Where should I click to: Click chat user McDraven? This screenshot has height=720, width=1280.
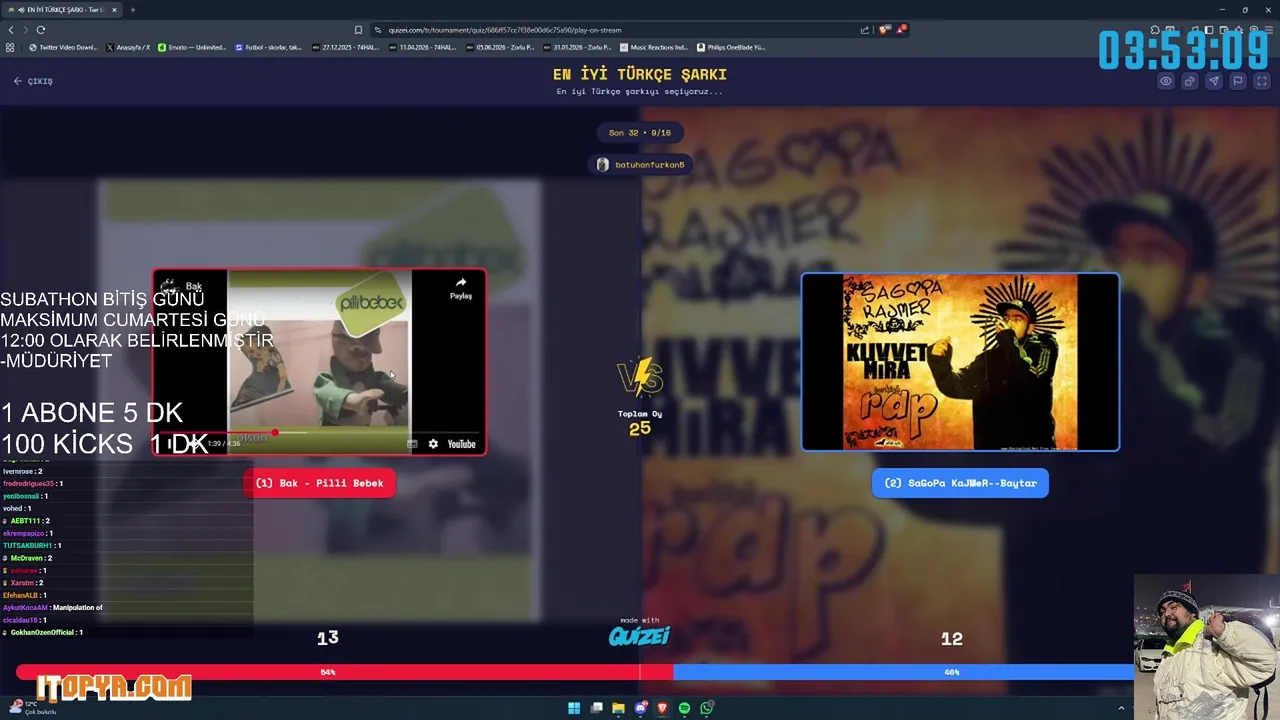click(x=26, y=558)
